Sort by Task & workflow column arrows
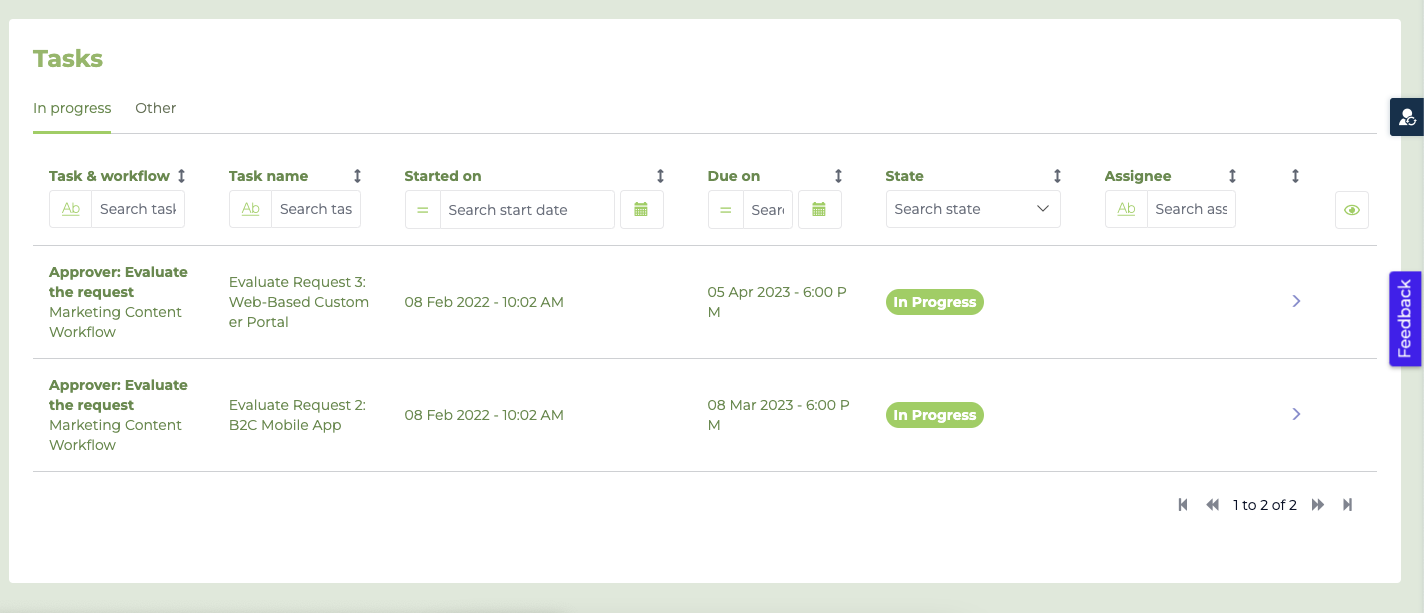1424x613 pixels. tap(181, 176)
